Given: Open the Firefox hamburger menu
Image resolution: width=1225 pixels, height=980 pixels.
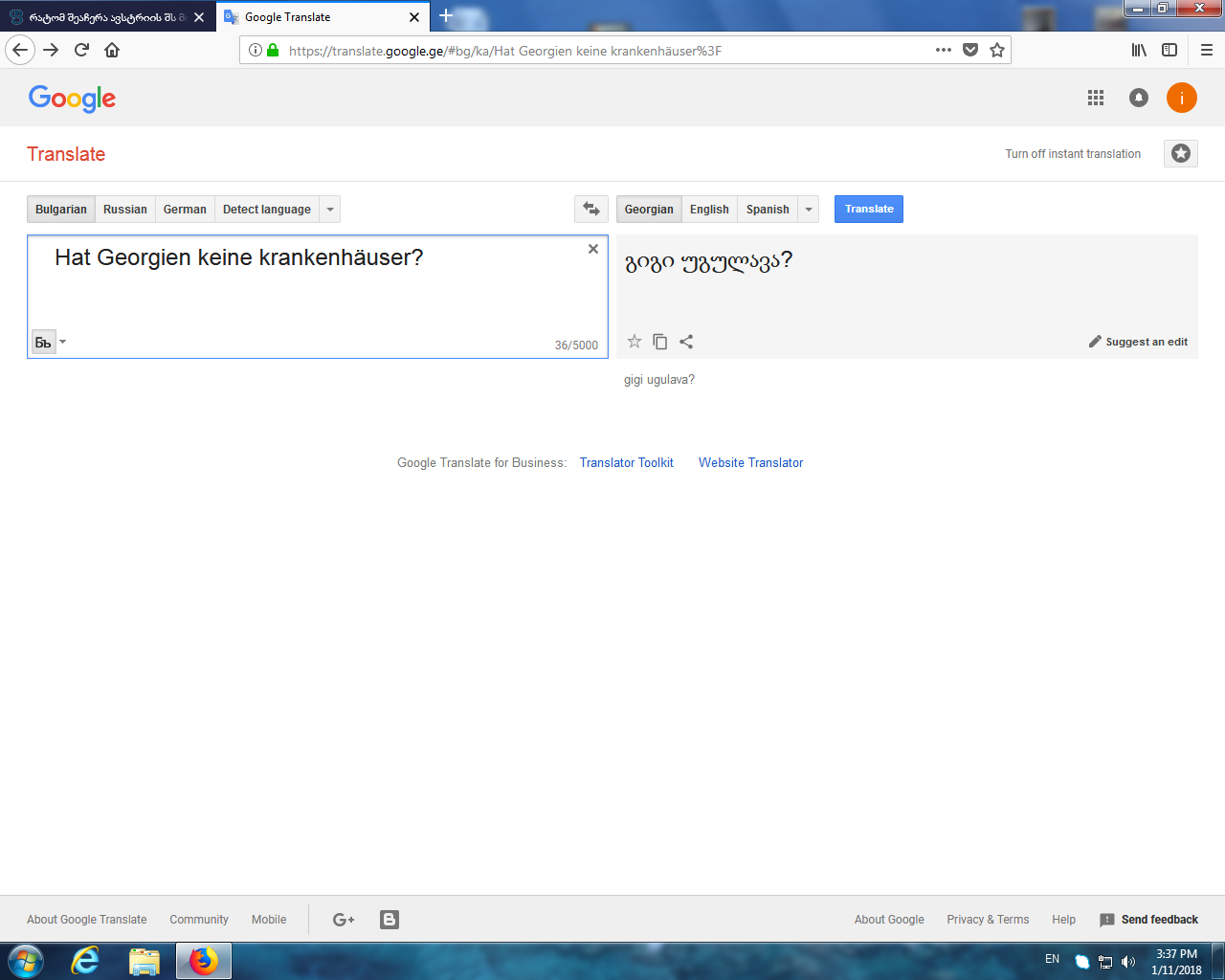Looking at the screenshot, I should pyautogui.click(x=1207, y=50).
